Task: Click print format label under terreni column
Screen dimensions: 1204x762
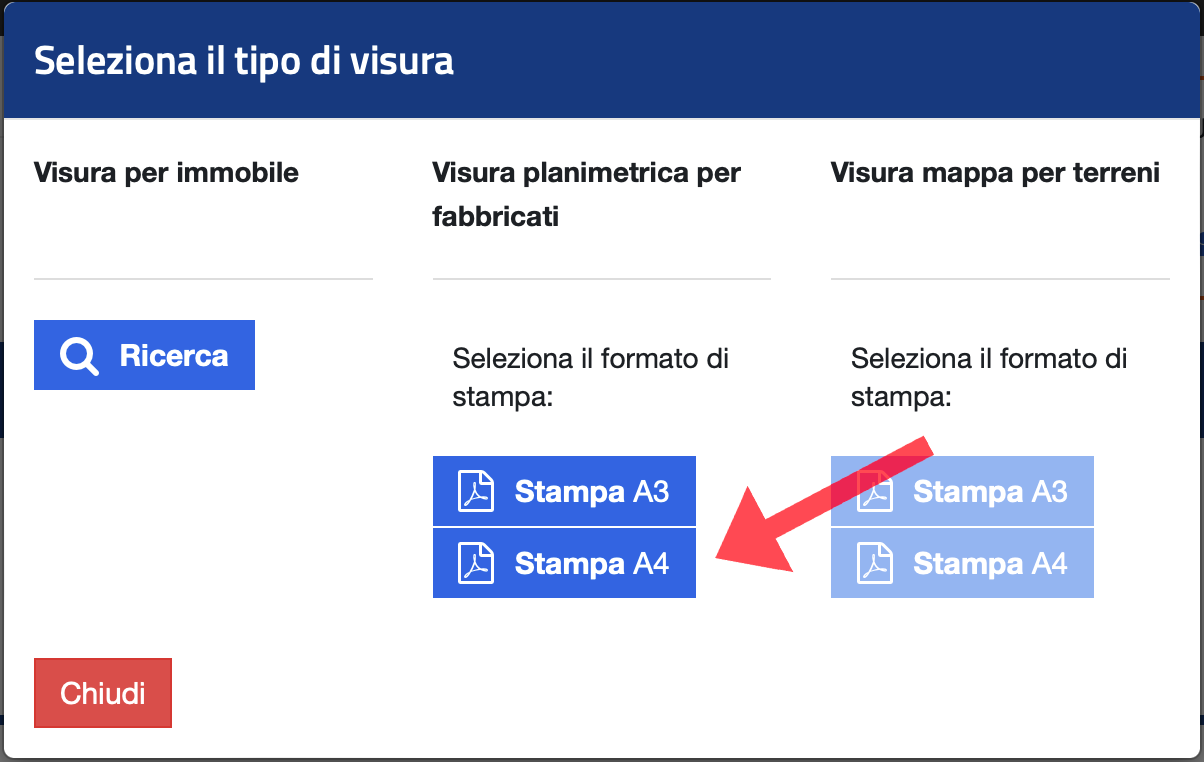Action: coord(989,378)
